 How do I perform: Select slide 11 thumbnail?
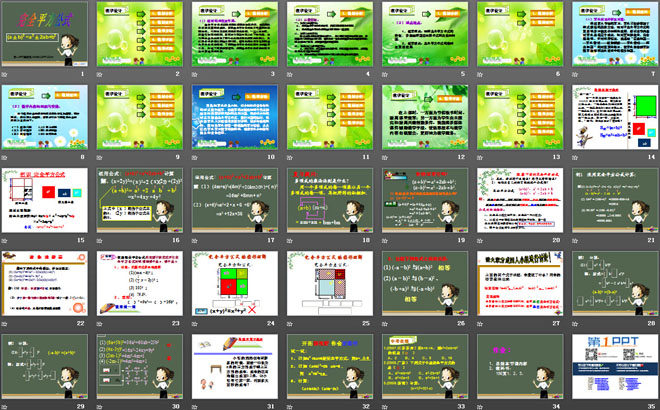330,117
